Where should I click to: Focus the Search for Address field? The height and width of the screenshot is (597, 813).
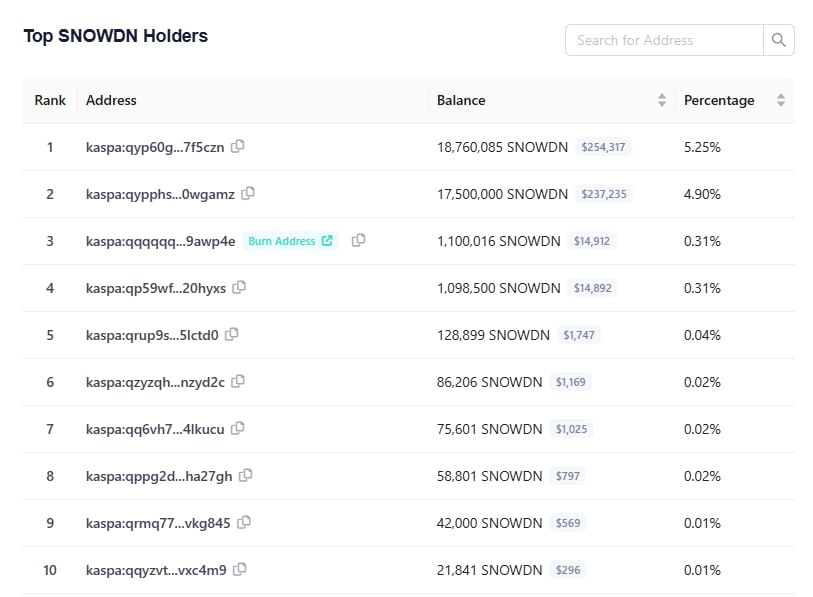(x=664, y=40)
